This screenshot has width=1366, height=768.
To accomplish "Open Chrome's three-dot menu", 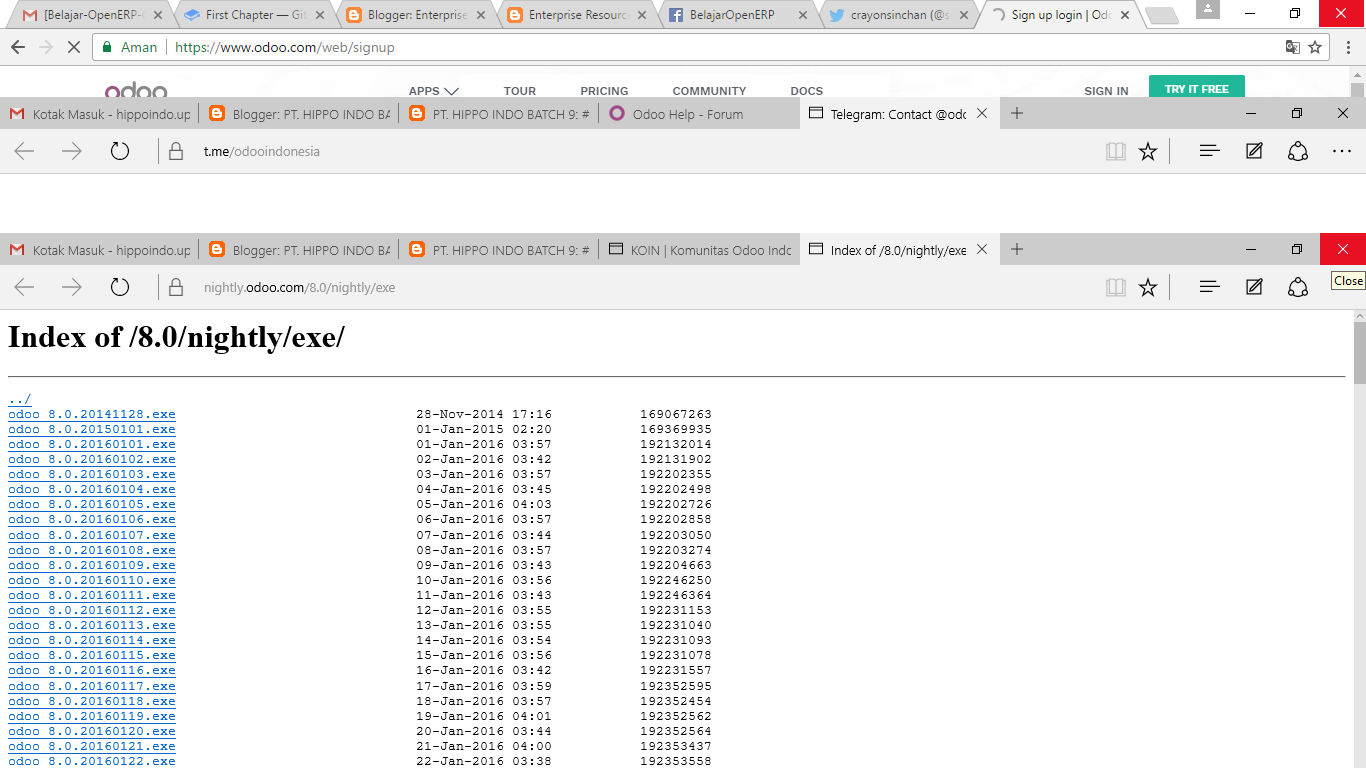I will pos(1348,47).
